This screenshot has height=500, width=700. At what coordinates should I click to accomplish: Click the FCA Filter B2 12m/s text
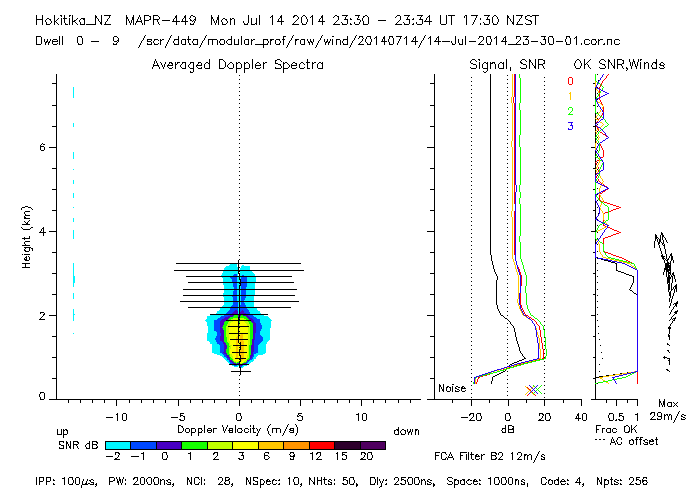coord(490,456)
